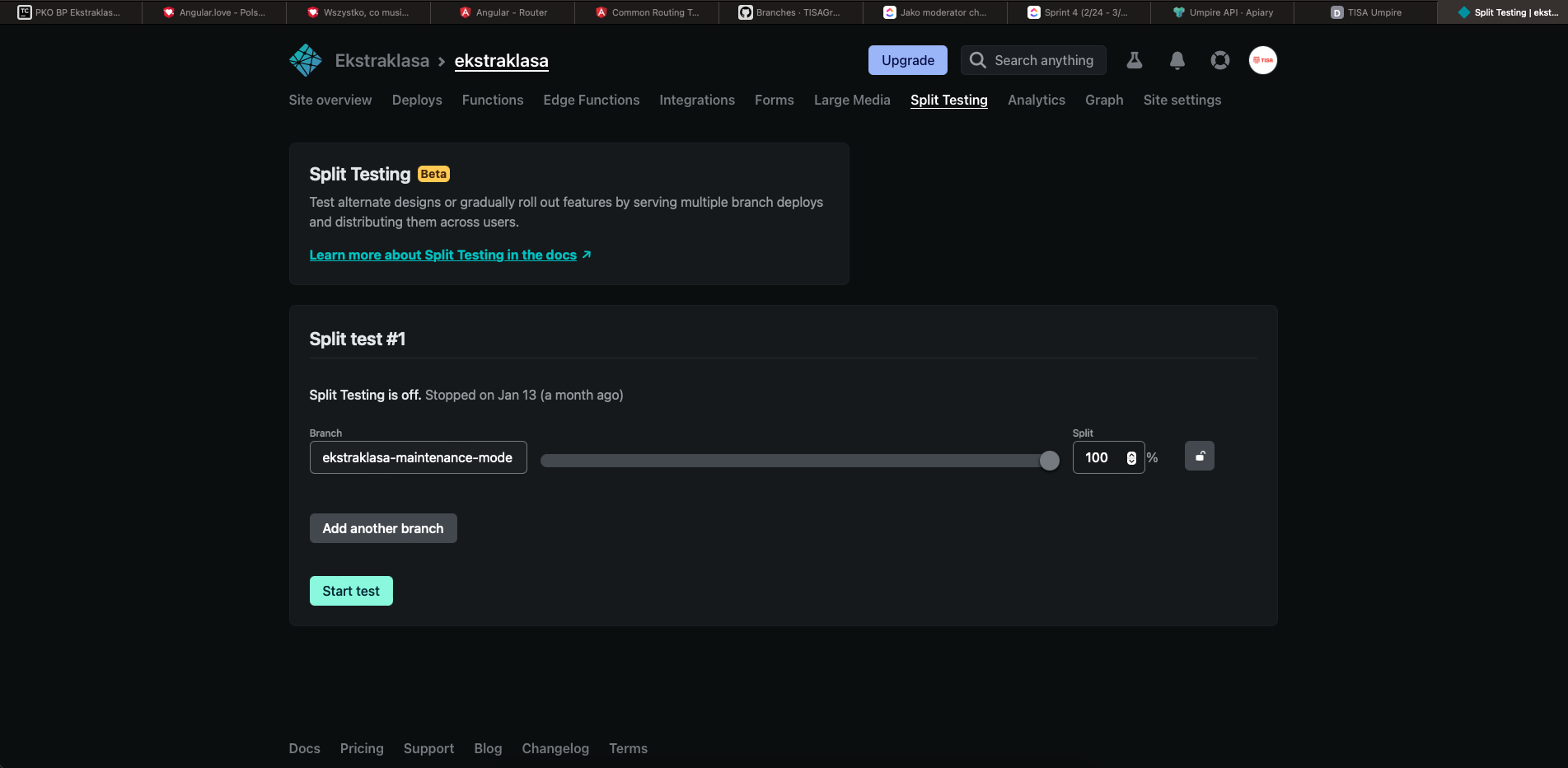Open the user avatar menu
The image size is (1568, 768).
[x=1263, y=60]
